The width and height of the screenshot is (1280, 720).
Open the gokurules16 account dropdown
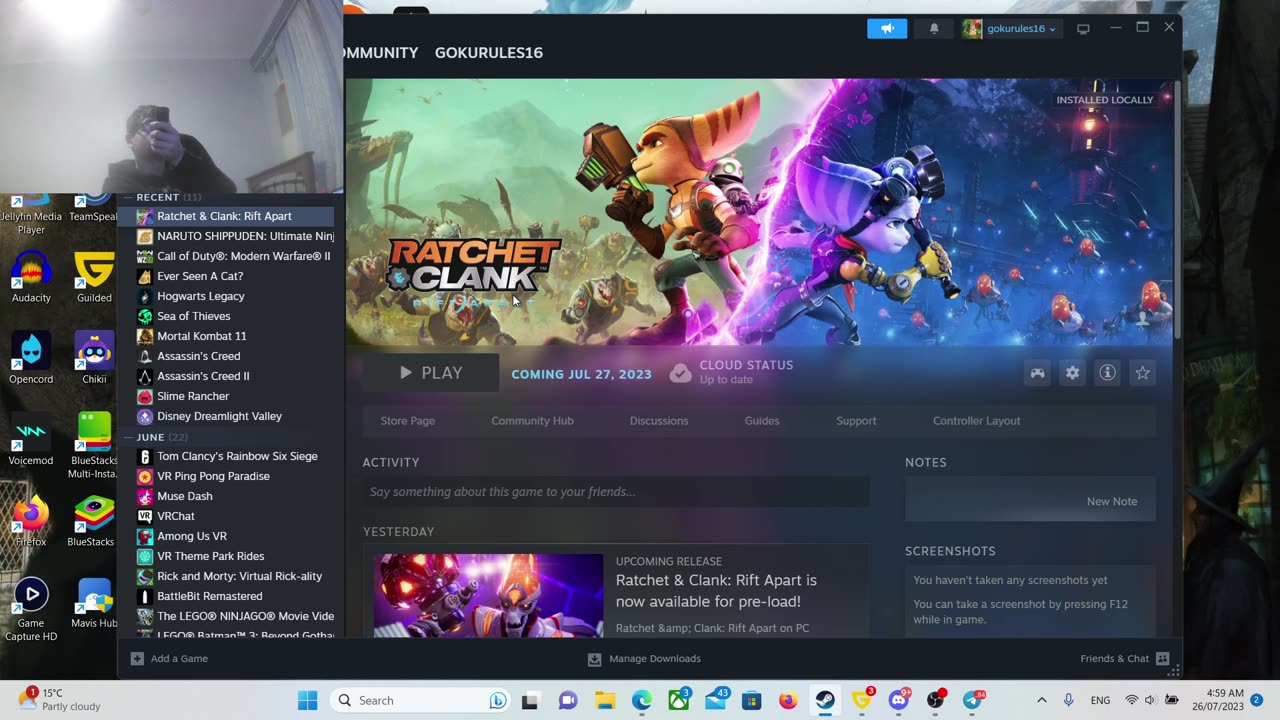(1010, 28)
